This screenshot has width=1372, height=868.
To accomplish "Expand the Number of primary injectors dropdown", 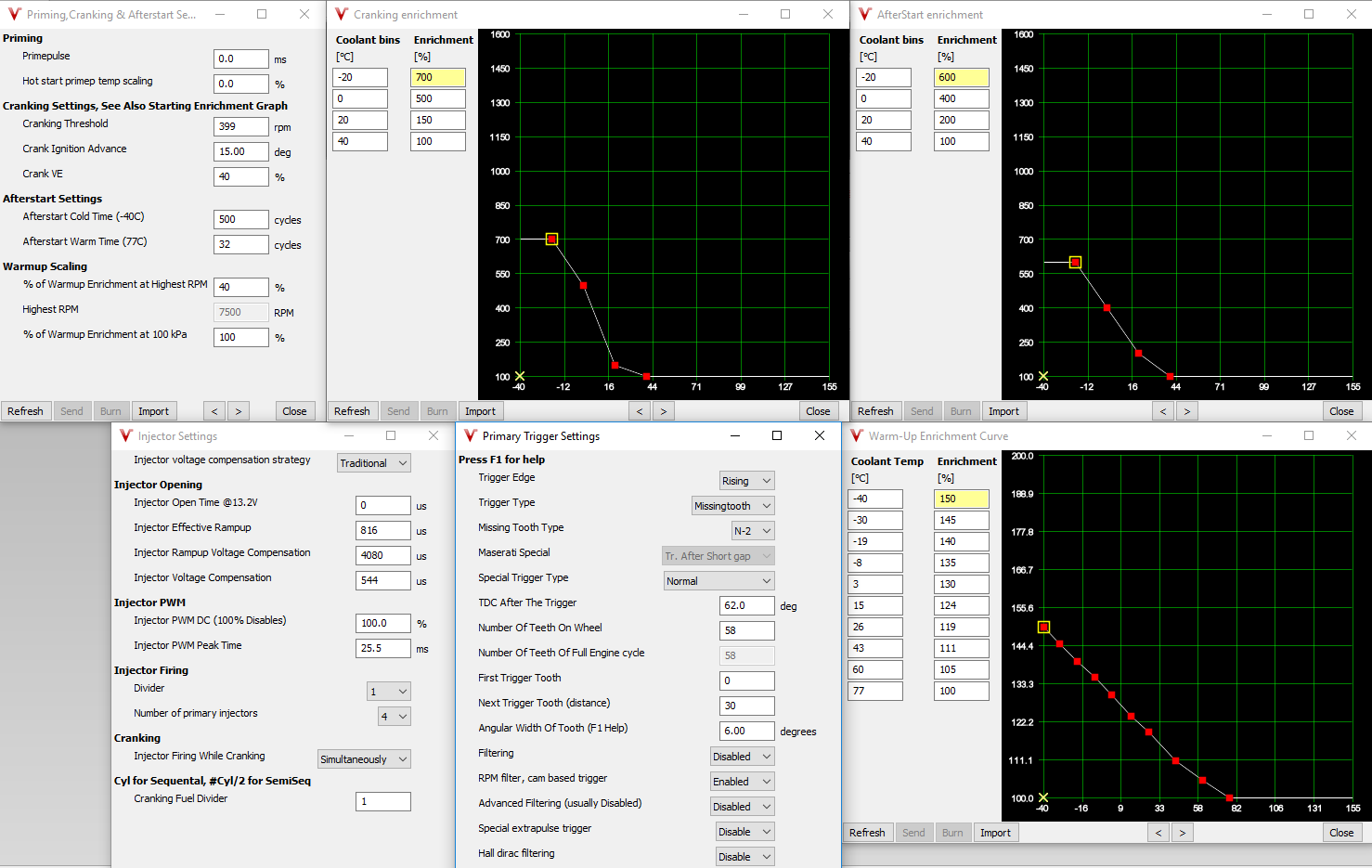I will click(x=394, y=717).
